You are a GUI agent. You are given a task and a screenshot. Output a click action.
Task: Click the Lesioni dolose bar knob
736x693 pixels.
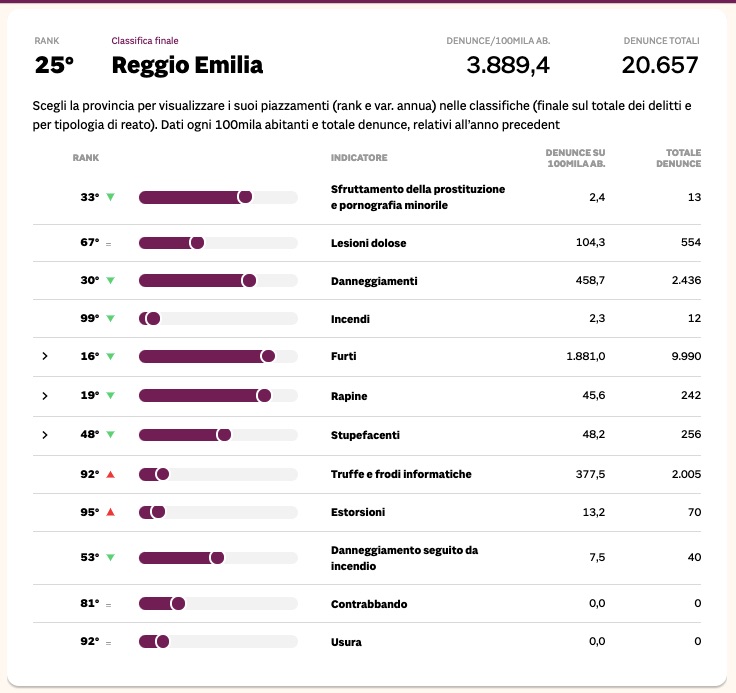(197, 243)
